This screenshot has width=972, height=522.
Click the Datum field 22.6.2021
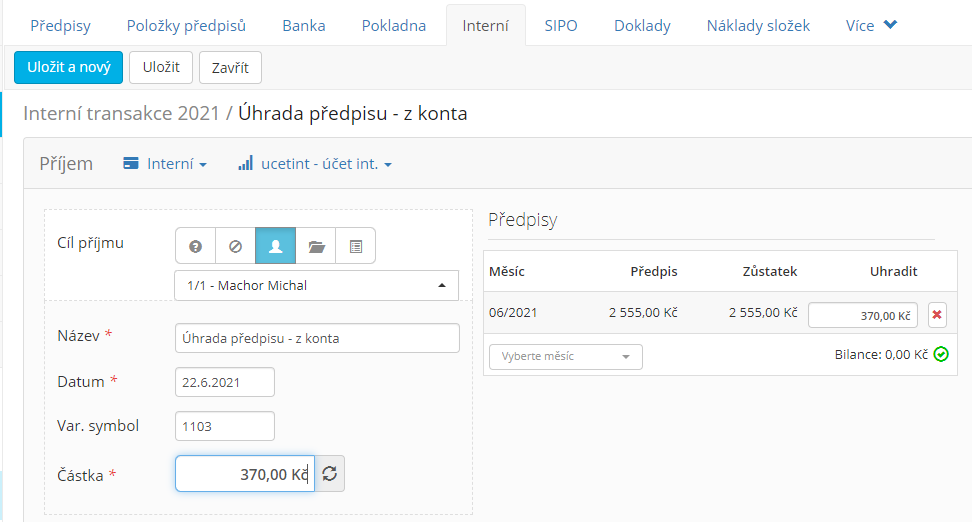coord(225,382)
